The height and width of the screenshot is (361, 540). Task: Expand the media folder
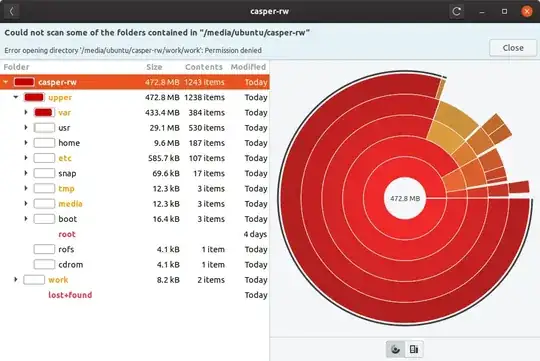click(26, 204)
